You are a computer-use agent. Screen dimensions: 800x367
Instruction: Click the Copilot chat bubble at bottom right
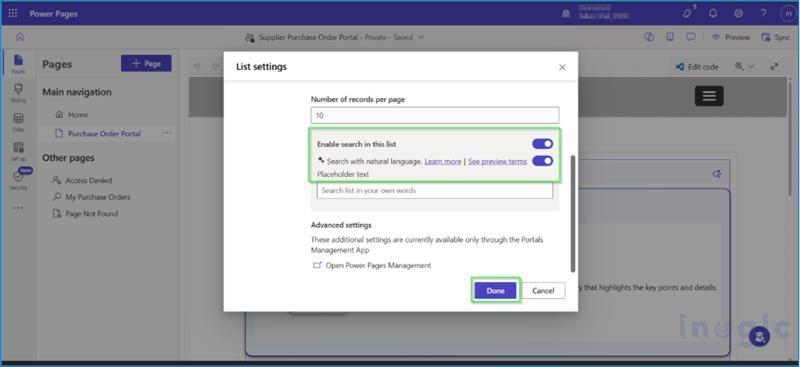760,336
